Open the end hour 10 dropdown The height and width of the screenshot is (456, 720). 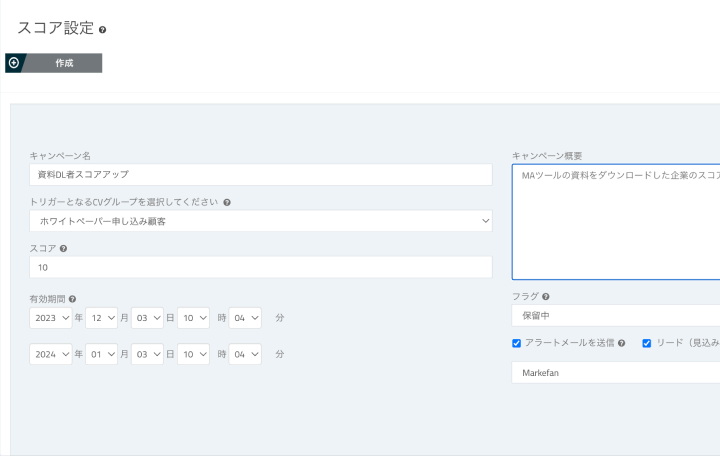coord(193,354)
